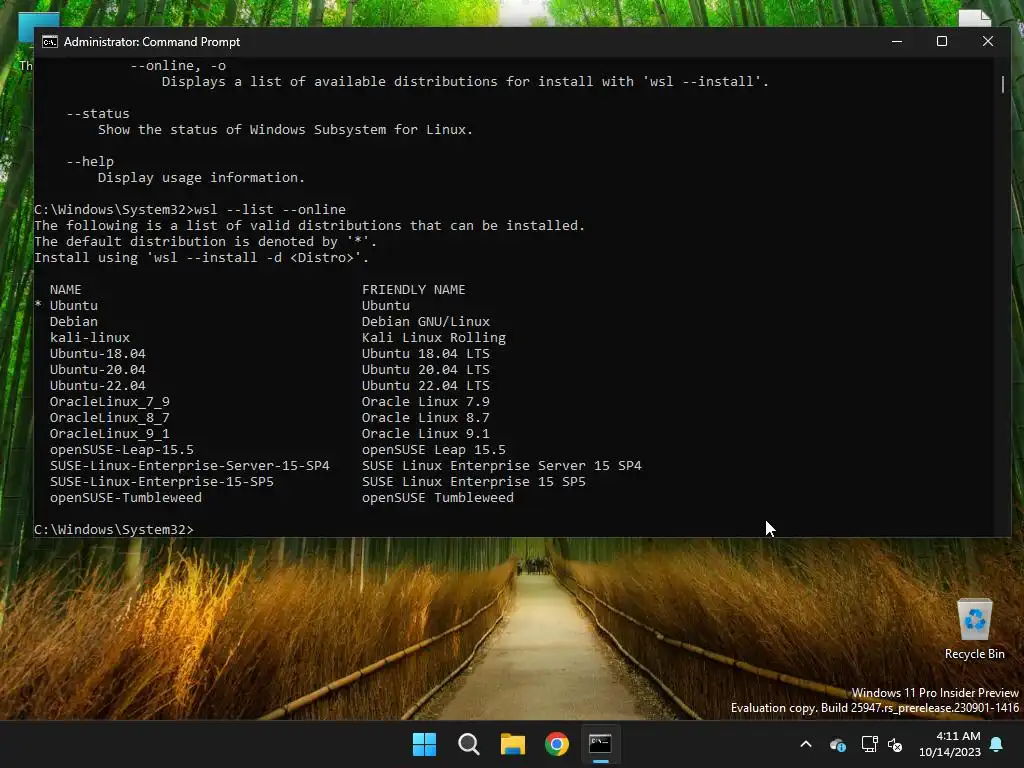This screenshot has width=1024, height=768.
Task: Click 'Oracle Linux 9.1' friendly name
Action: pyautogui.click(x=426, y=434)
